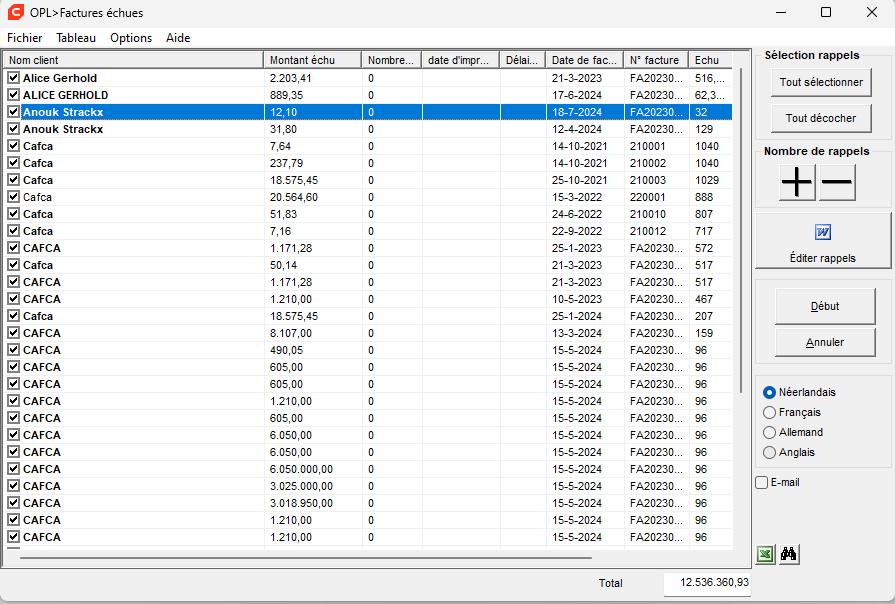895x604 pixels.
Task: Click amount cell 51,83
Action: point(313,214)
